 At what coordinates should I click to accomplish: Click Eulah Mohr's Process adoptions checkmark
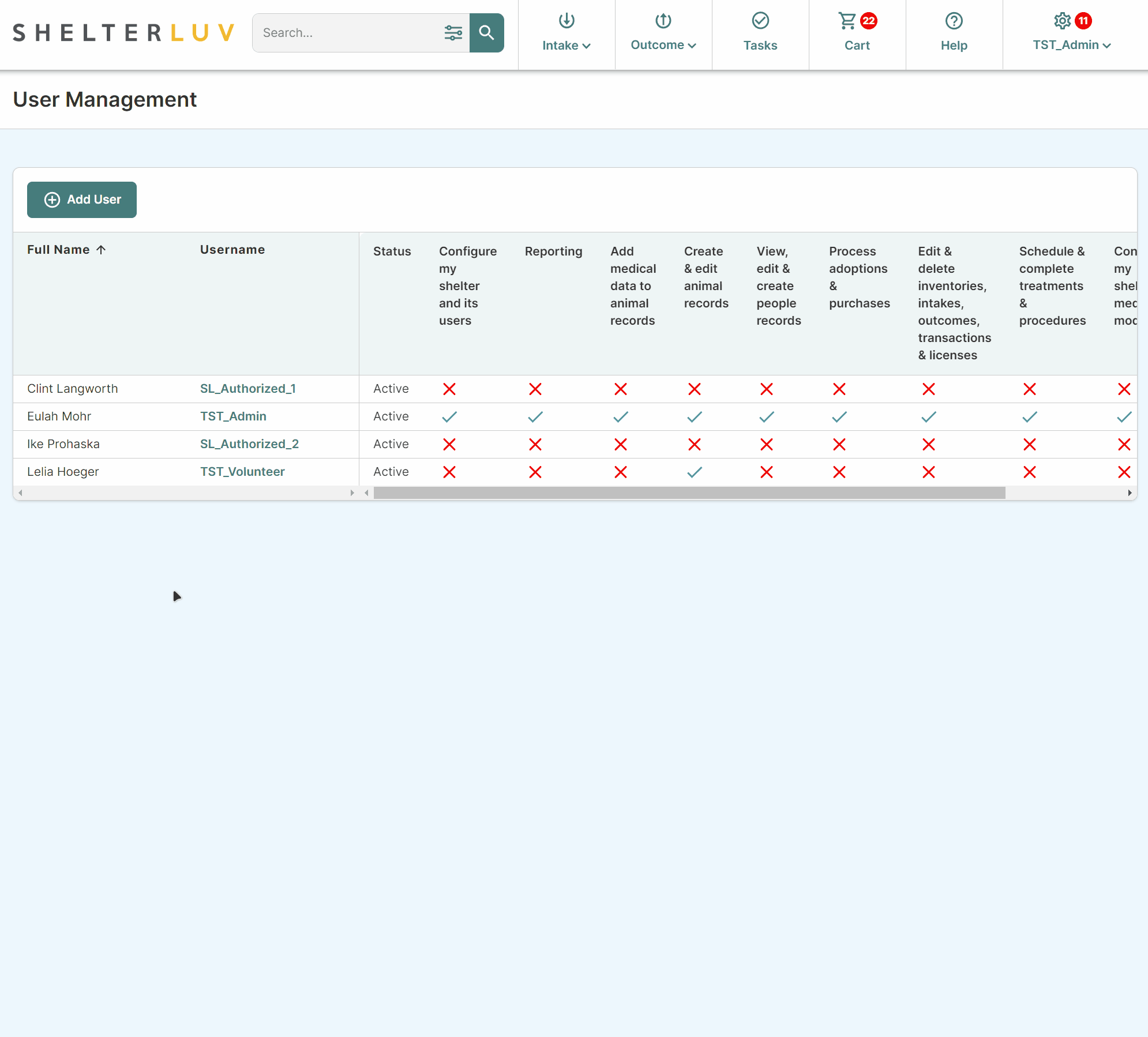click(839, 417)
